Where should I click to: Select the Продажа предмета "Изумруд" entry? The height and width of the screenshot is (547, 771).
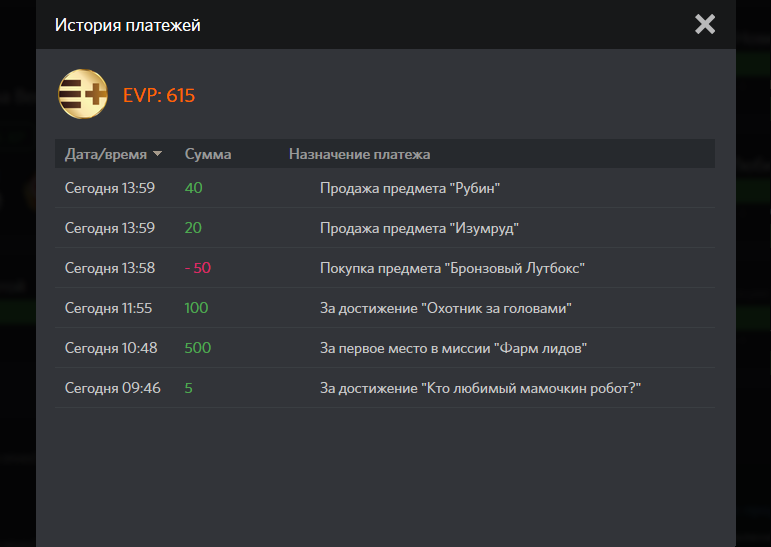419,228
